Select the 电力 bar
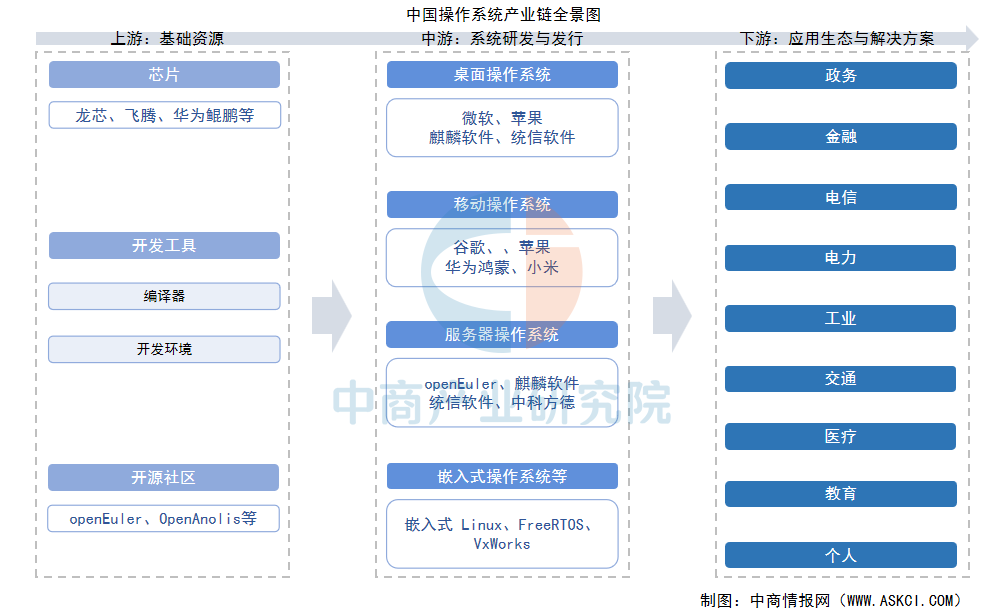Screen dimensions: 1005x614 [840, 258]
